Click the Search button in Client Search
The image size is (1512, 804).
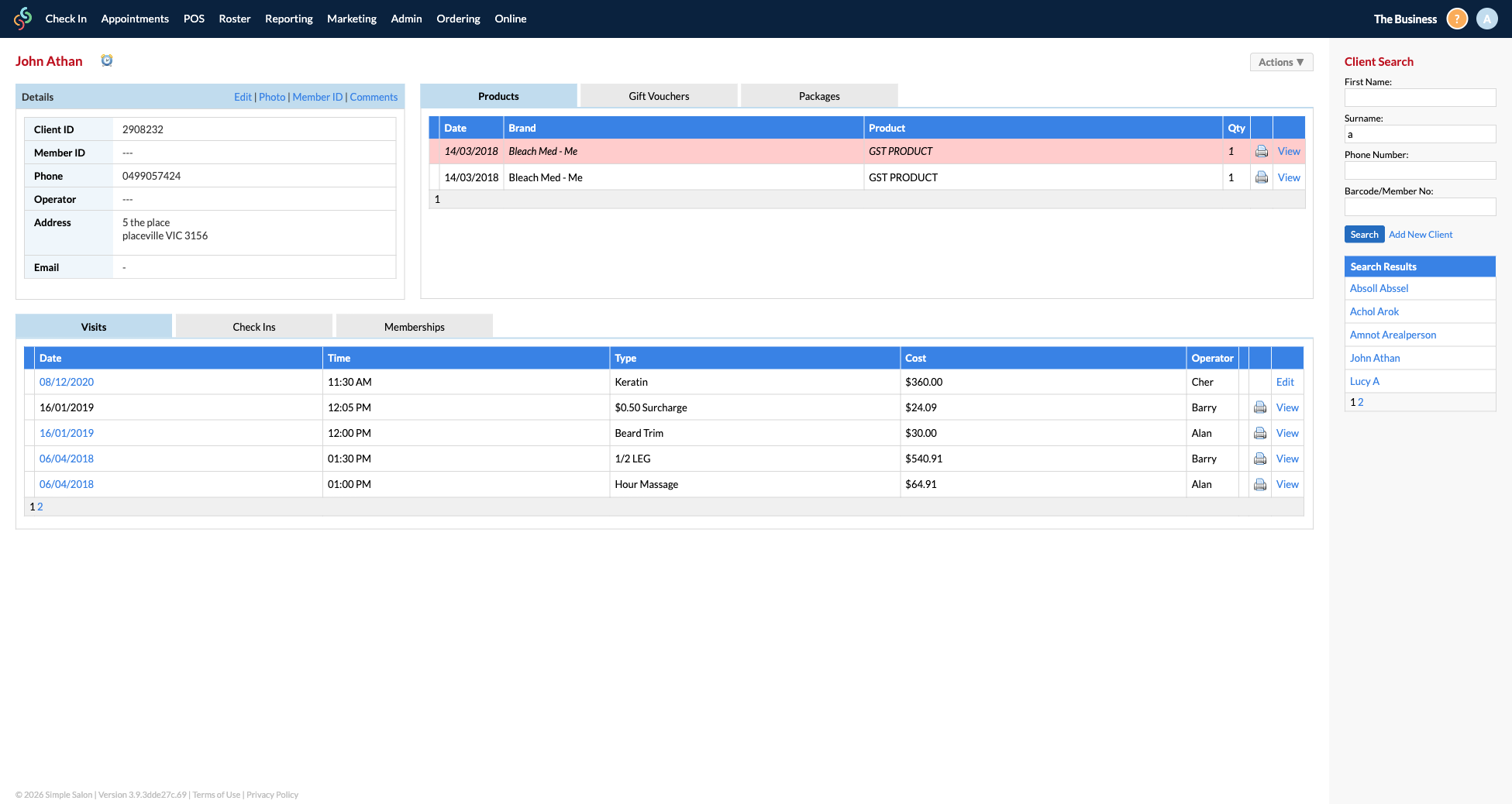[1364, 234]
